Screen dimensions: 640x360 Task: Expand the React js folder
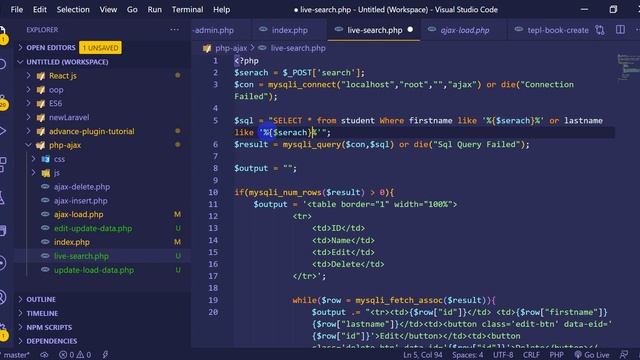[62, 76]
